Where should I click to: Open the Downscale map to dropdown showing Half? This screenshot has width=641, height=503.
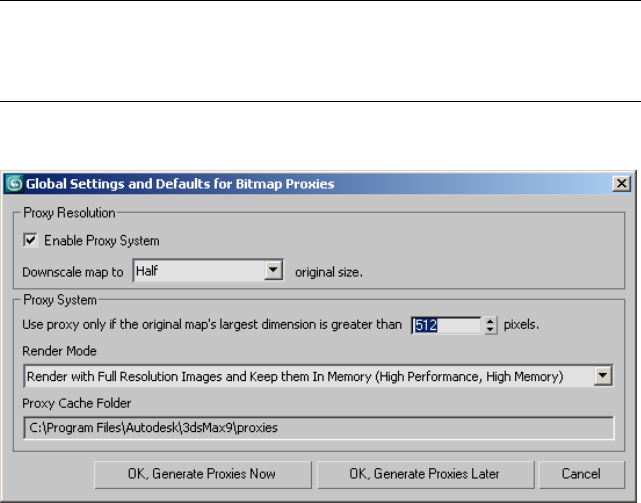(198, 270)
